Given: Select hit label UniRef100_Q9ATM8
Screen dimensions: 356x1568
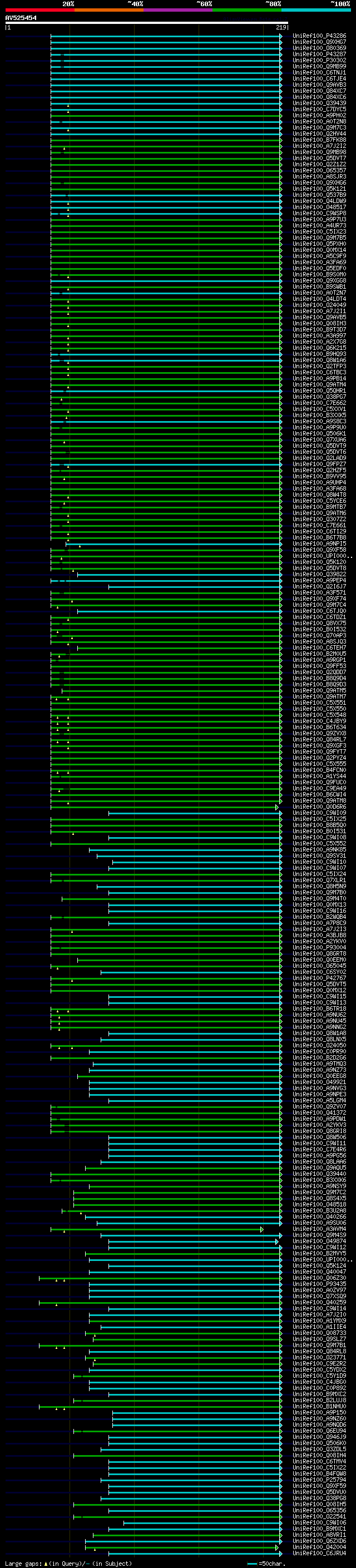Looking at the screenshot, I should click(x=319, y=800).
